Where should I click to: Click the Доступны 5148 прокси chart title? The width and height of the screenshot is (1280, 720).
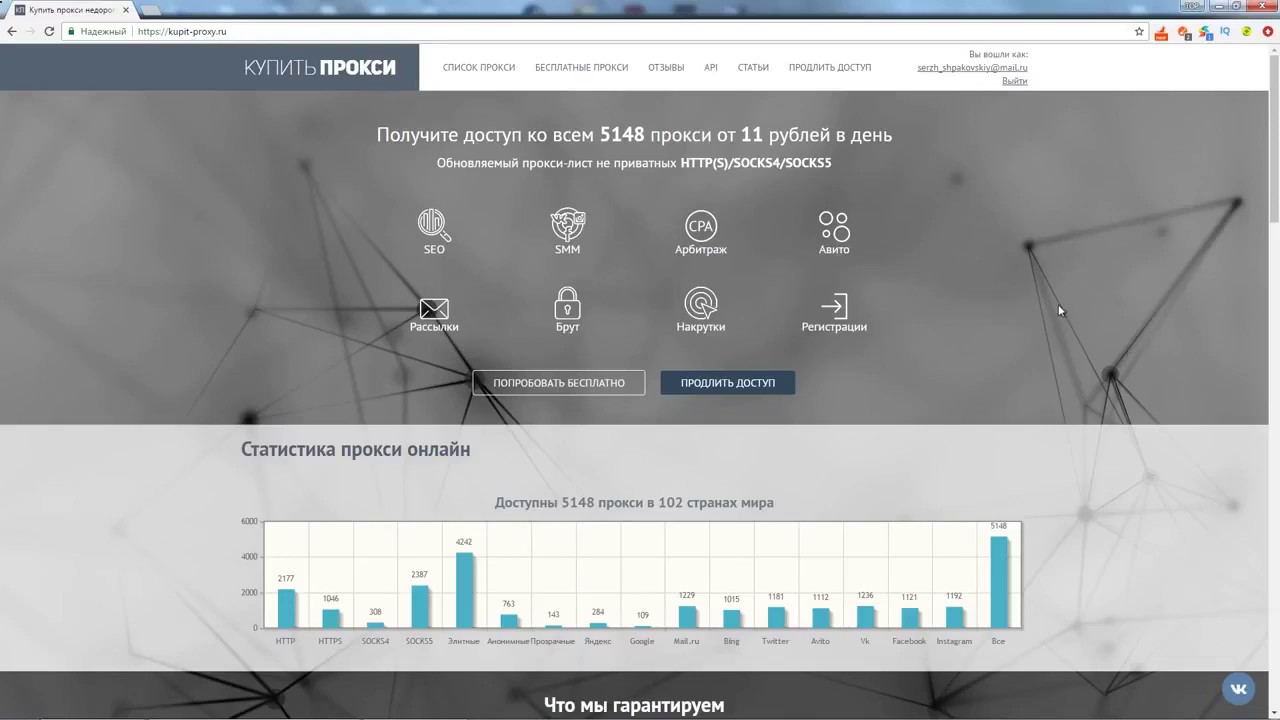point(634,502)
